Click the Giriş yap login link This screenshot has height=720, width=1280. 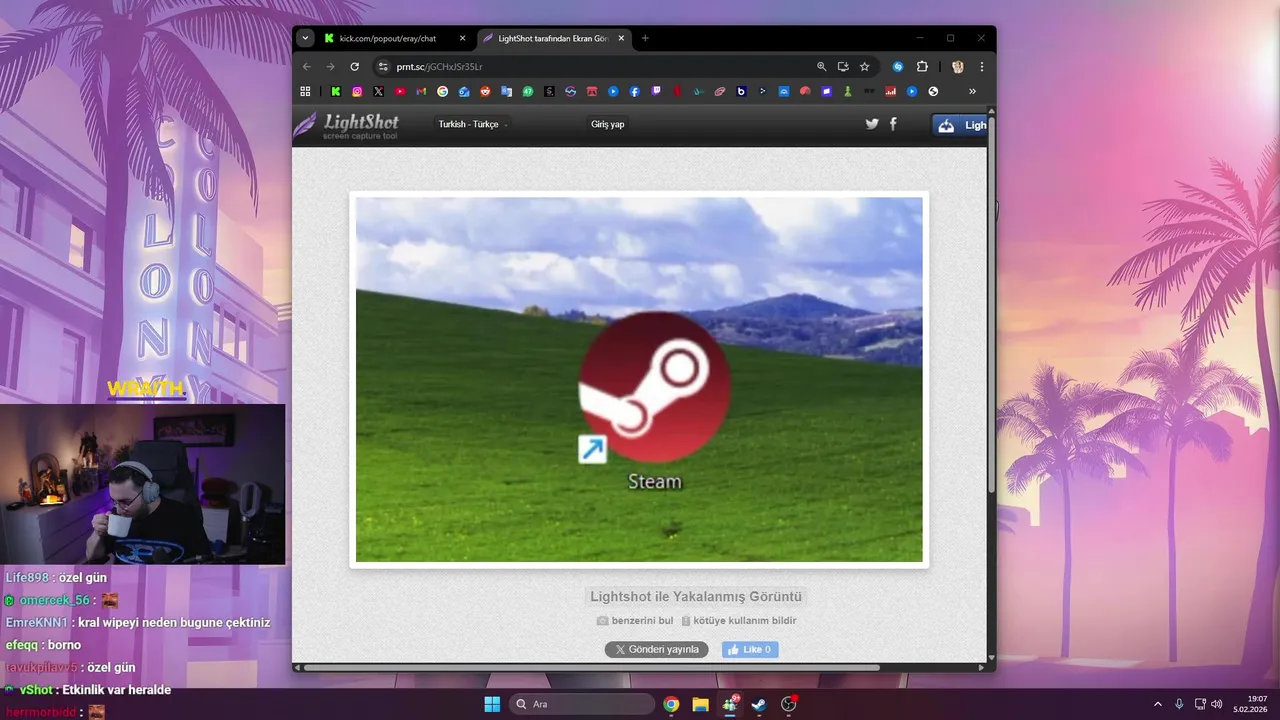point(608,124)
